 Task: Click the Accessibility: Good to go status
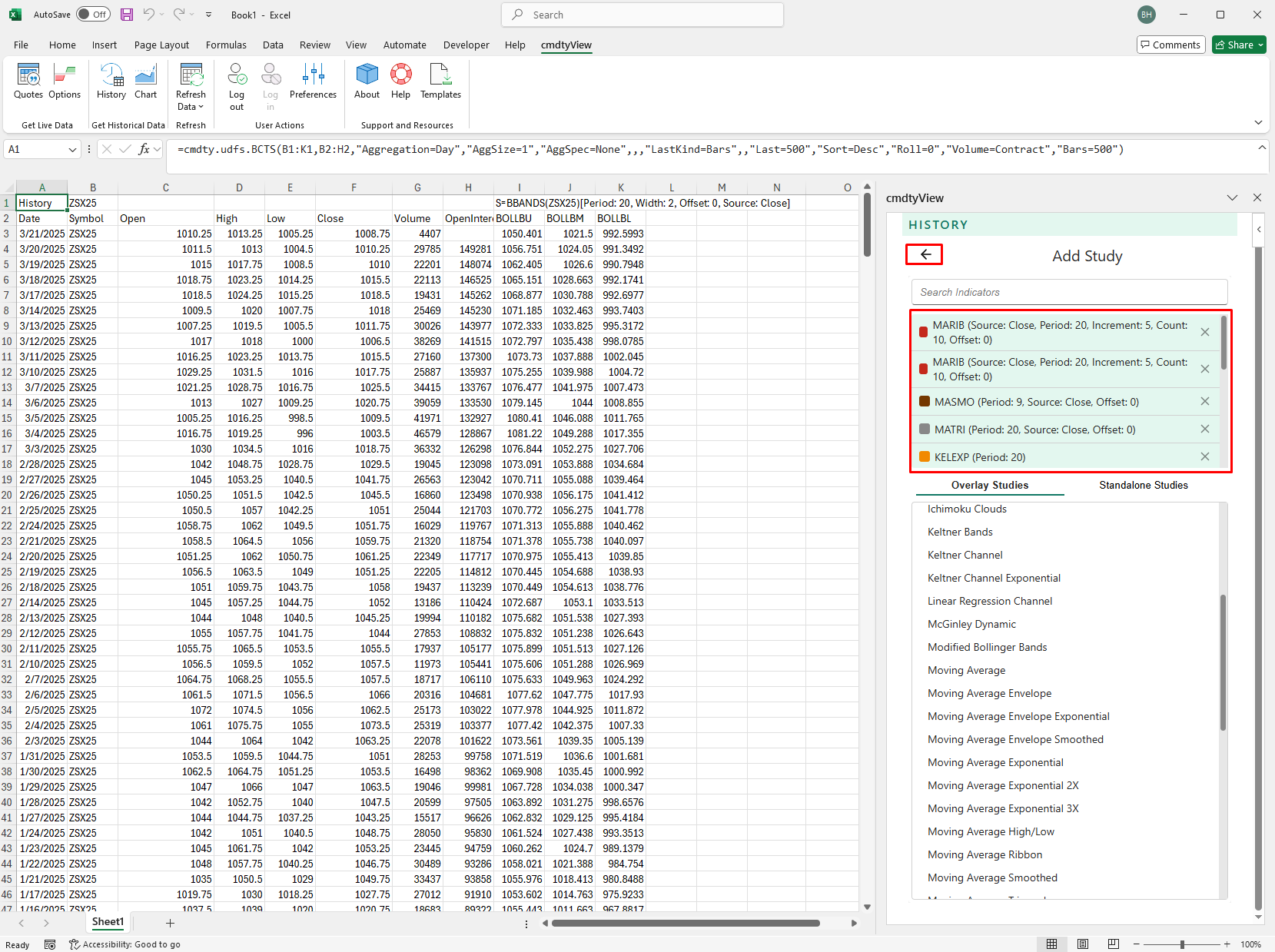coord(125,944)
